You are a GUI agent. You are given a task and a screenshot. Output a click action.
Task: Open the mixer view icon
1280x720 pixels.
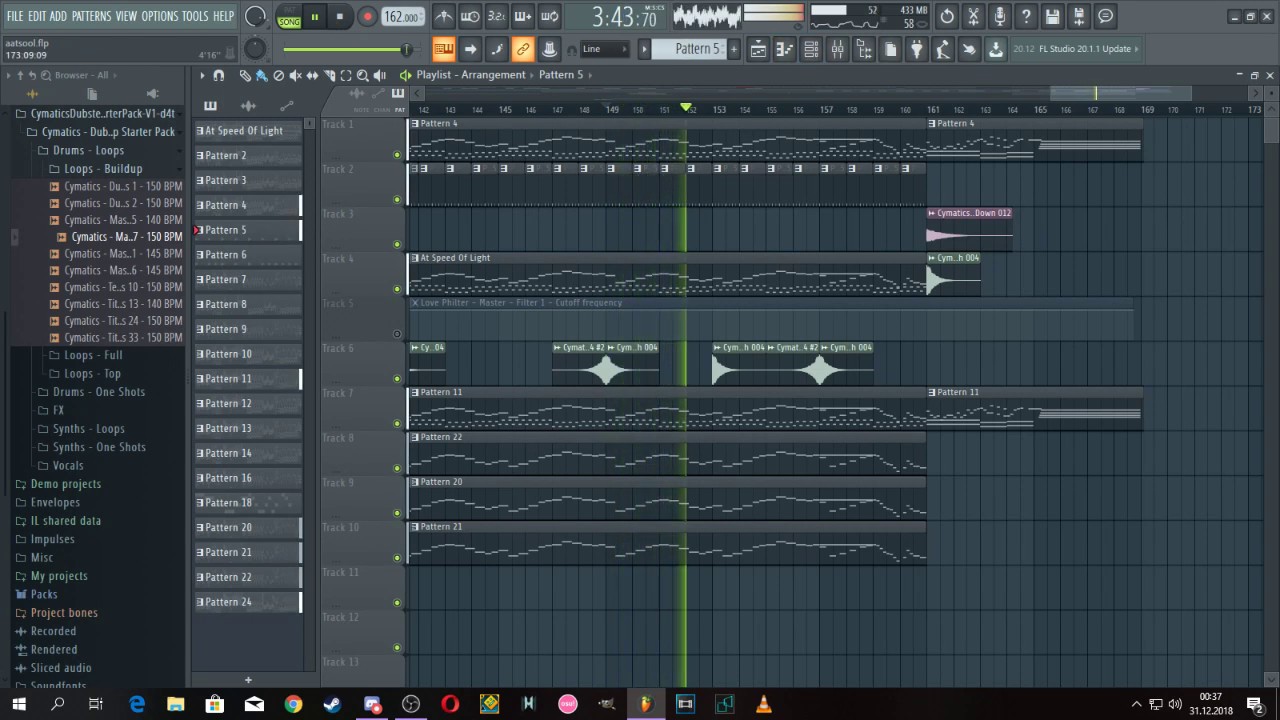[838, 49]
